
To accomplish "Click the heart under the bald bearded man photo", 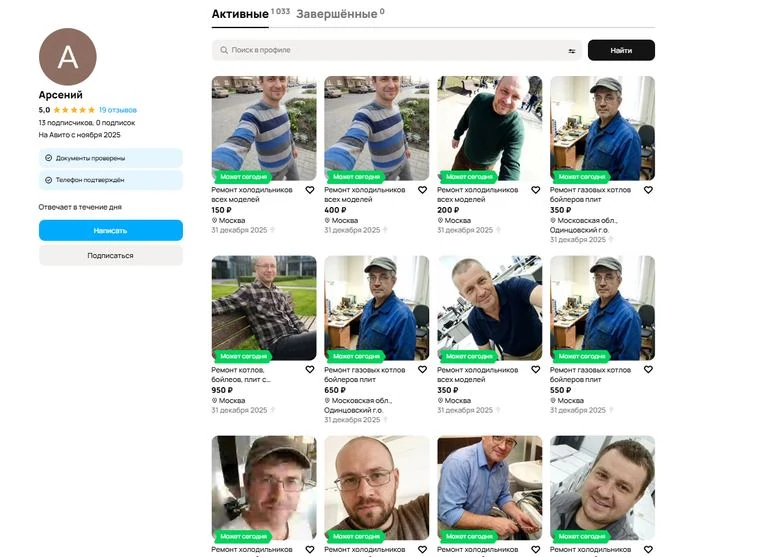I will tap(423, 549).
